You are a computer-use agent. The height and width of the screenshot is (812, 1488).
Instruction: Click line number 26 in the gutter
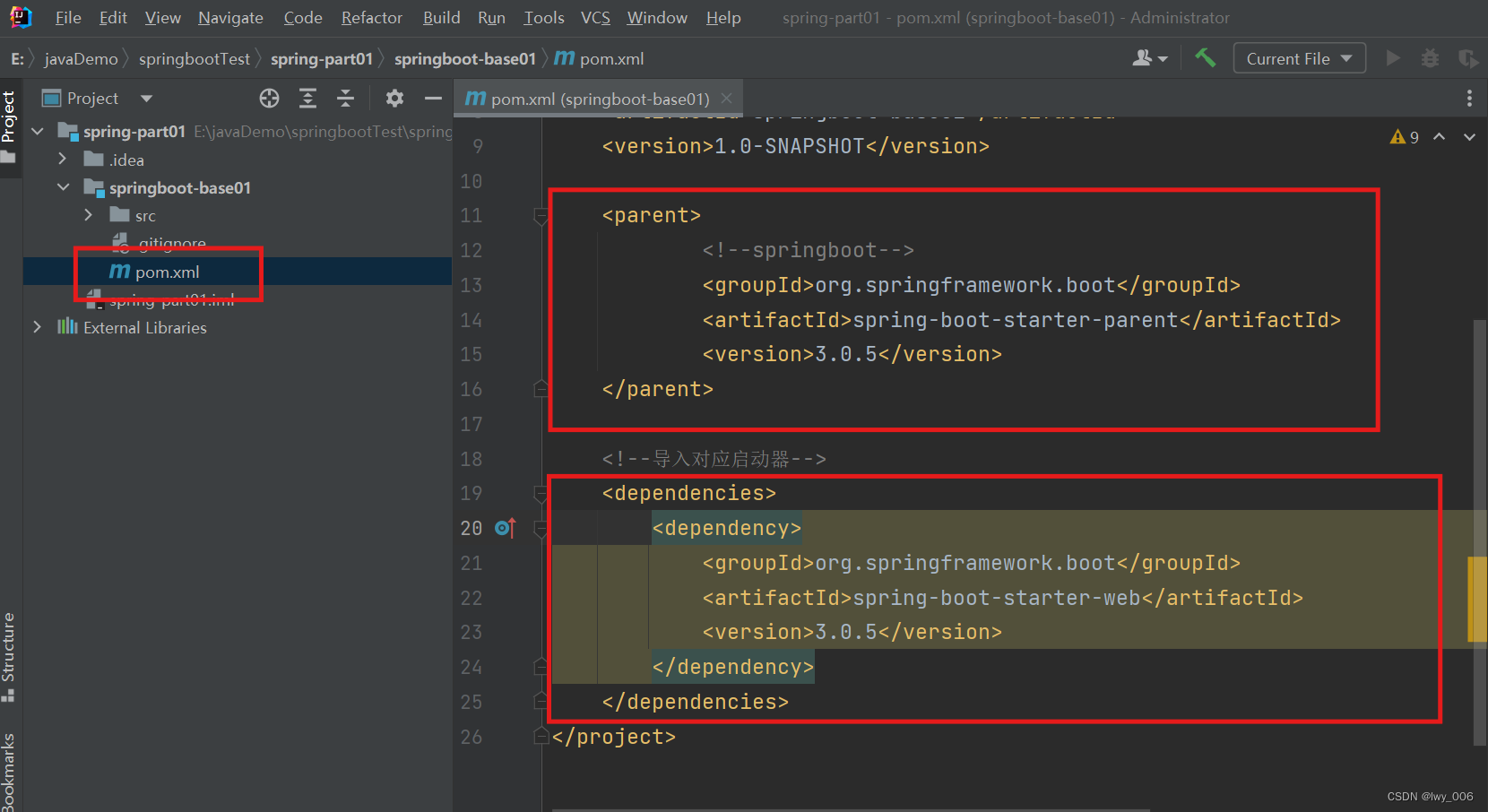click(471, 737)
